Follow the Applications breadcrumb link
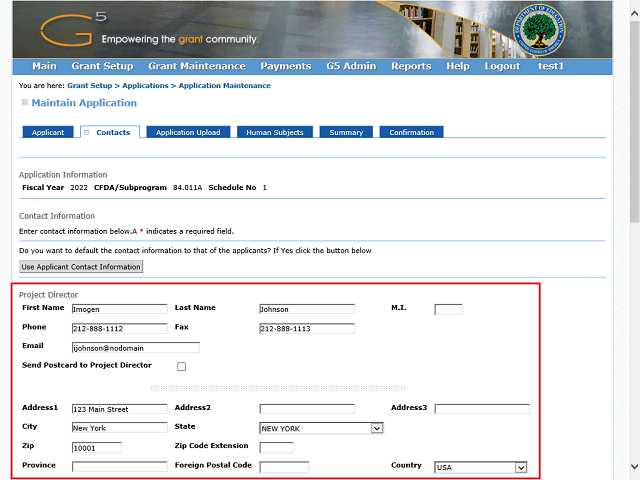Image resolution: width=640 pixels, height=480 pixels. tap(145, 85)
